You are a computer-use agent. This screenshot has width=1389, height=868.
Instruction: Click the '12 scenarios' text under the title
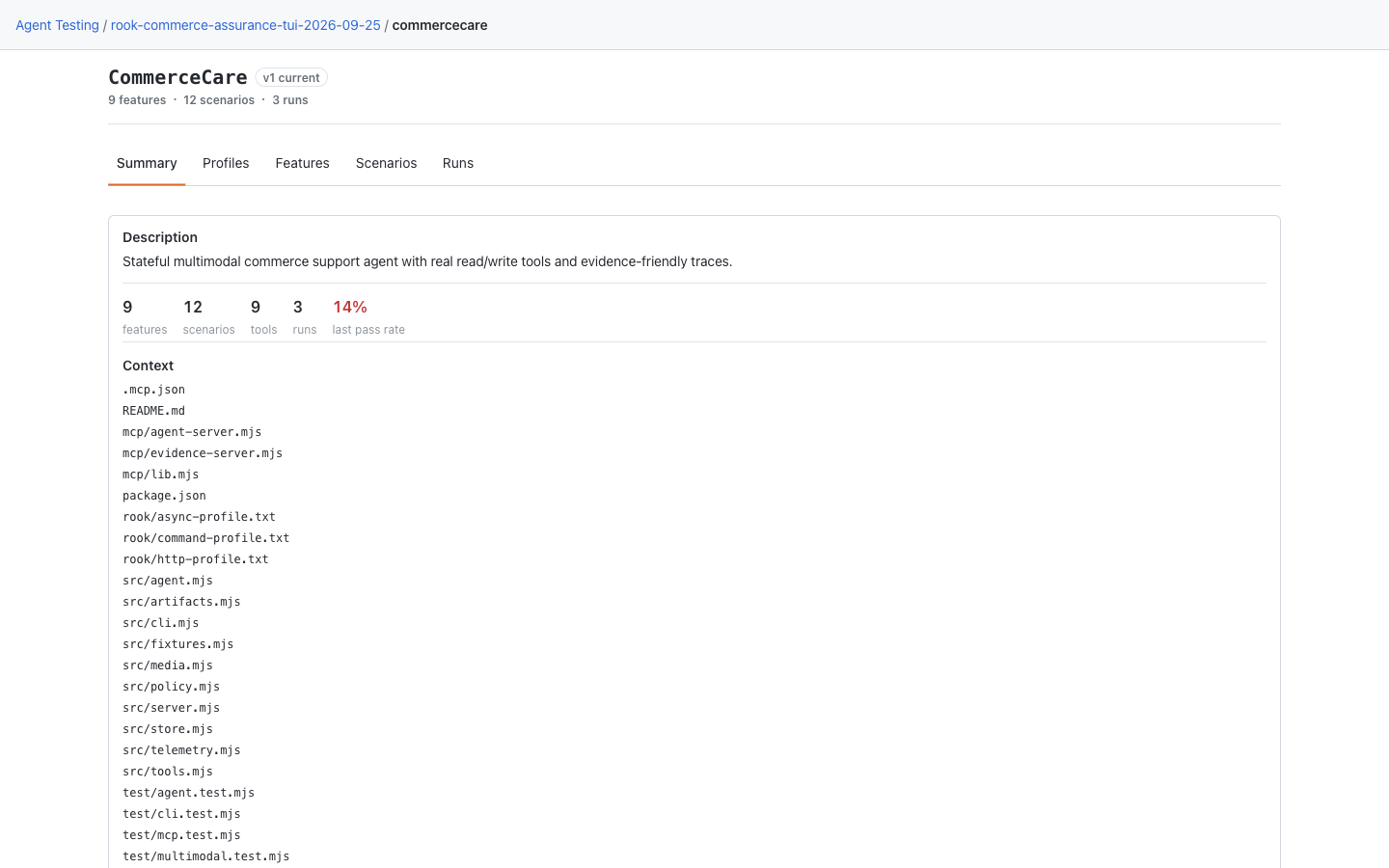click(219, 100)
